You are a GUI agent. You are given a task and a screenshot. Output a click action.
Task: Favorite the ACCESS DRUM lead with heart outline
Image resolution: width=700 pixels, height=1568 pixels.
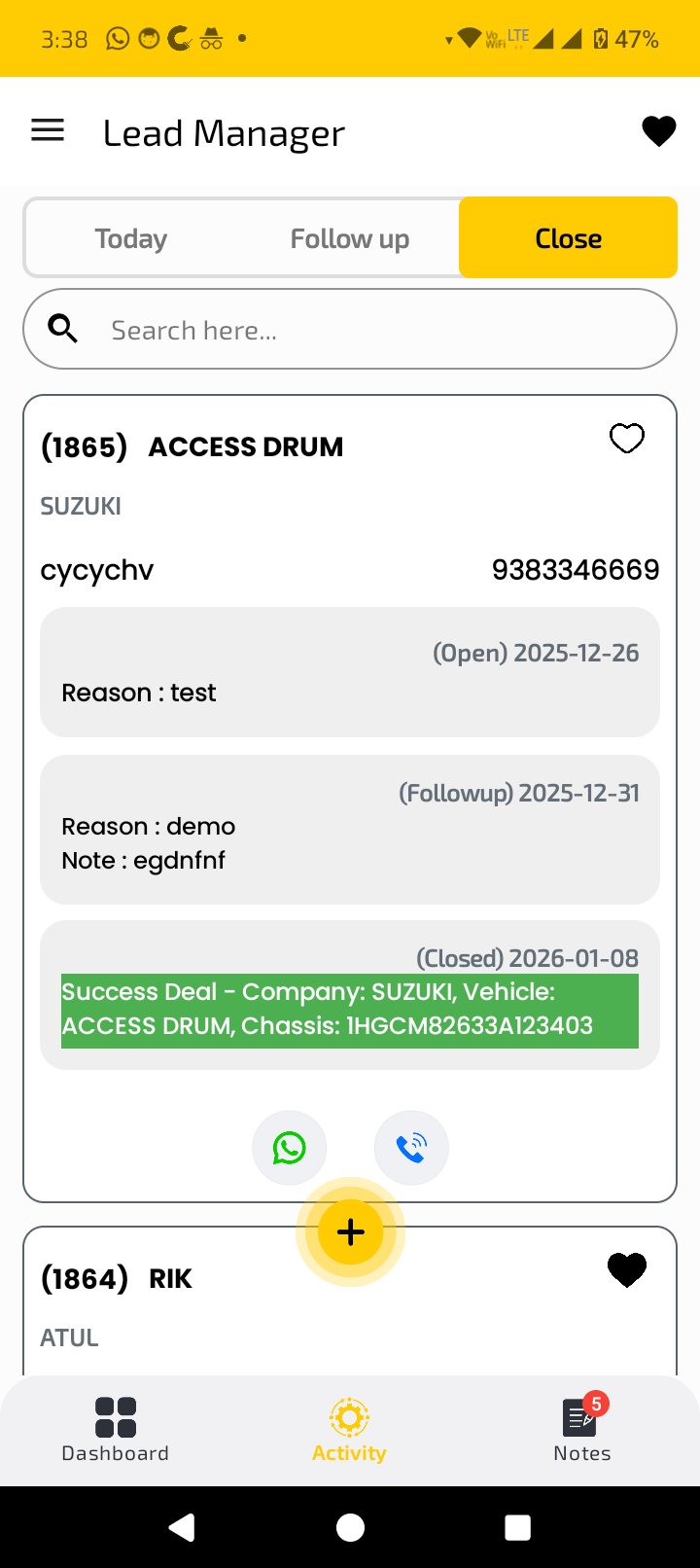click(x=626, y=439)
